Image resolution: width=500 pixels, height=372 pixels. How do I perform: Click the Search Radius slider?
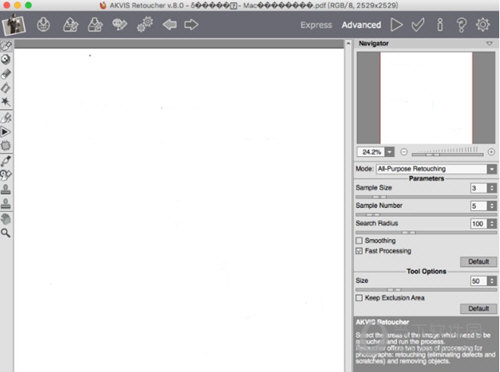[426, 232]
